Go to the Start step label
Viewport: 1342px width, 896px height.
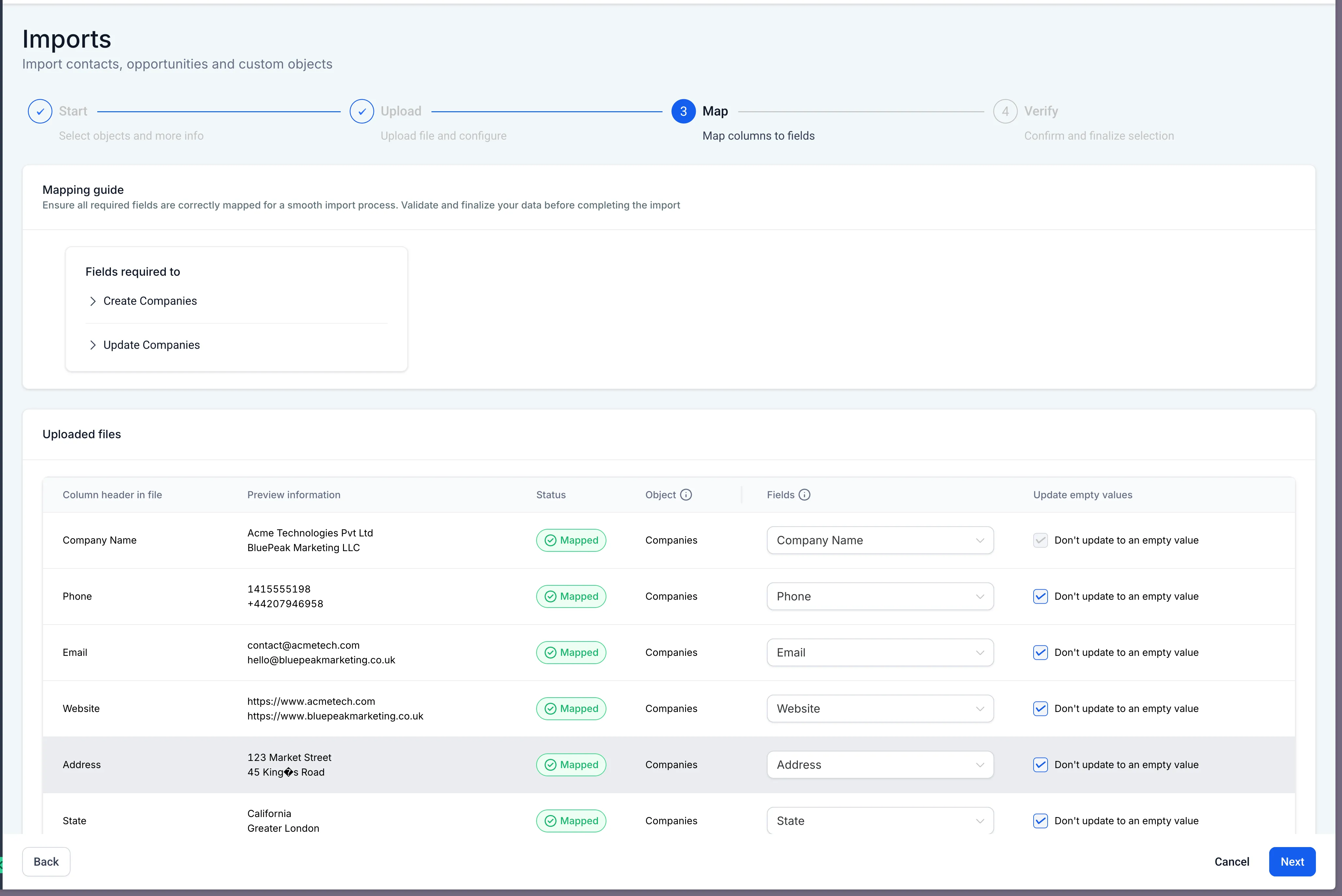[73, 111]
